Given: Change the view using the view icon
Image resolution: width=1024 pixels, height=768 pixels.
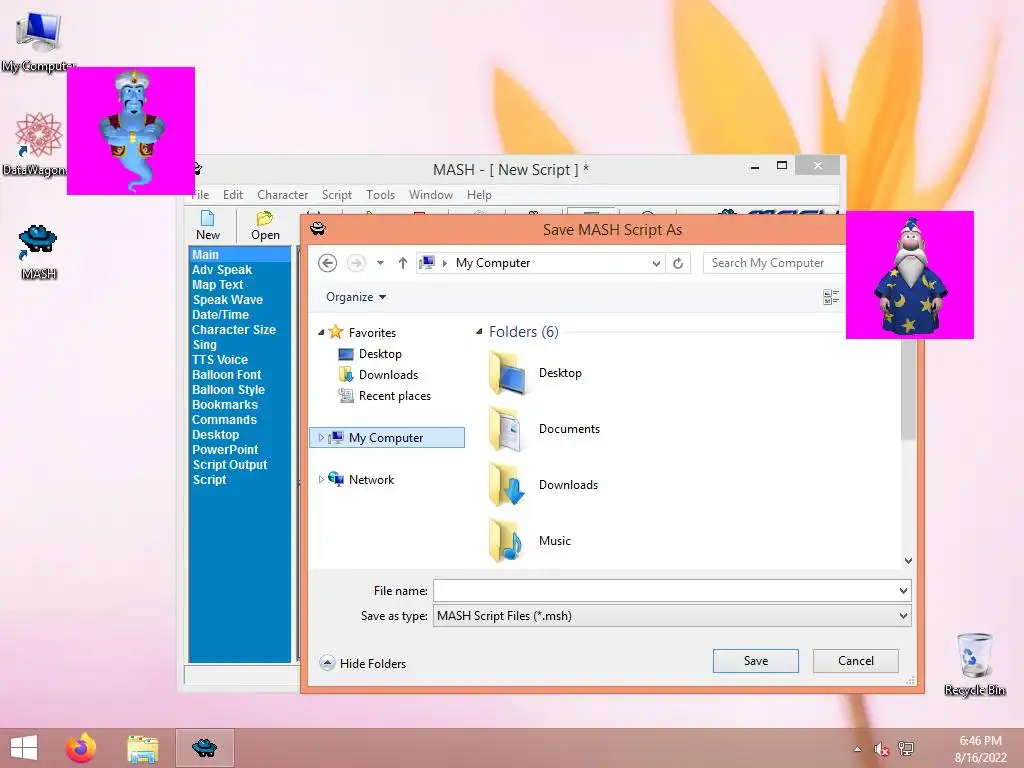Looking at the screenshot, I should click(x=831, y=297).
